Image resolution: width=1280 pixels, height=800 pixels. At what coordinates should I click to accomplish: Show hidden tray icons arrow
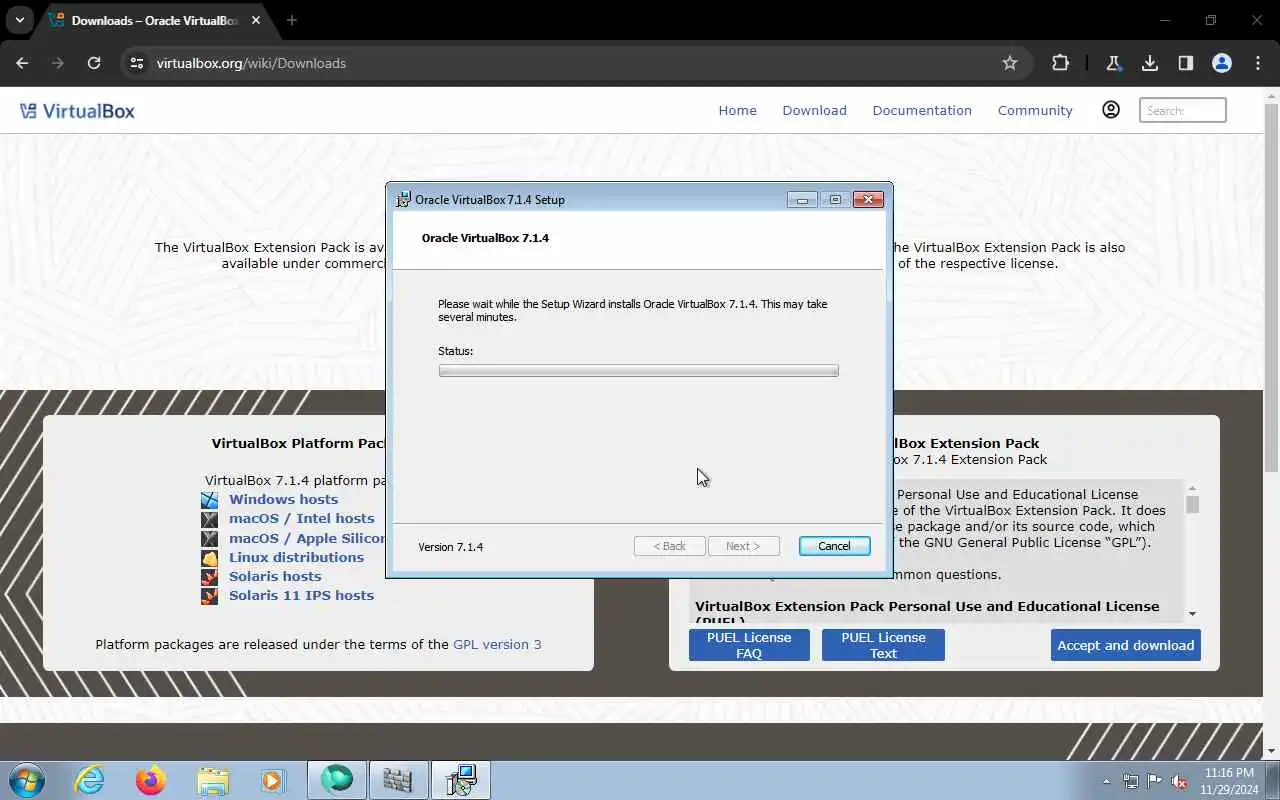1106,781
